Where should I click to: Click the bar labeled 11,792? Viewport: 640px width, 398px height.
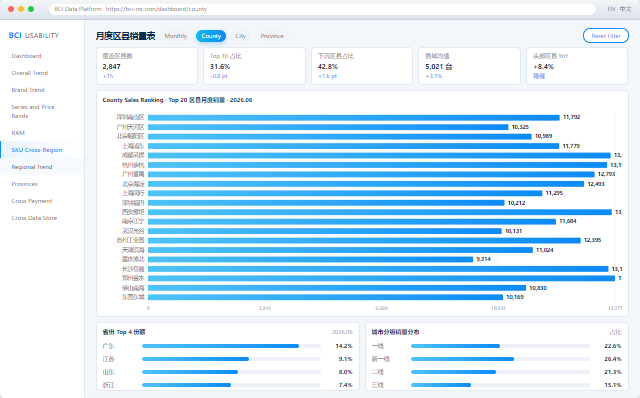[353, 118]
